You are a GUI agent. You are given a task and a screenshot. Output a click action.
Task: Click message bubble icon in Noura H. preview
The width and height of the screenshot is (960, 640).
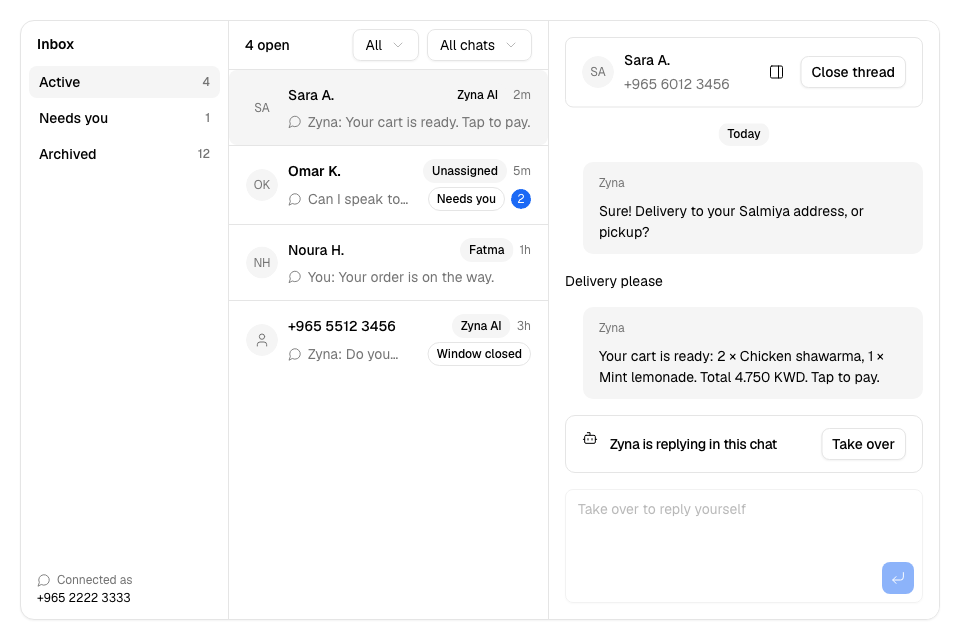tap(294, 277)
